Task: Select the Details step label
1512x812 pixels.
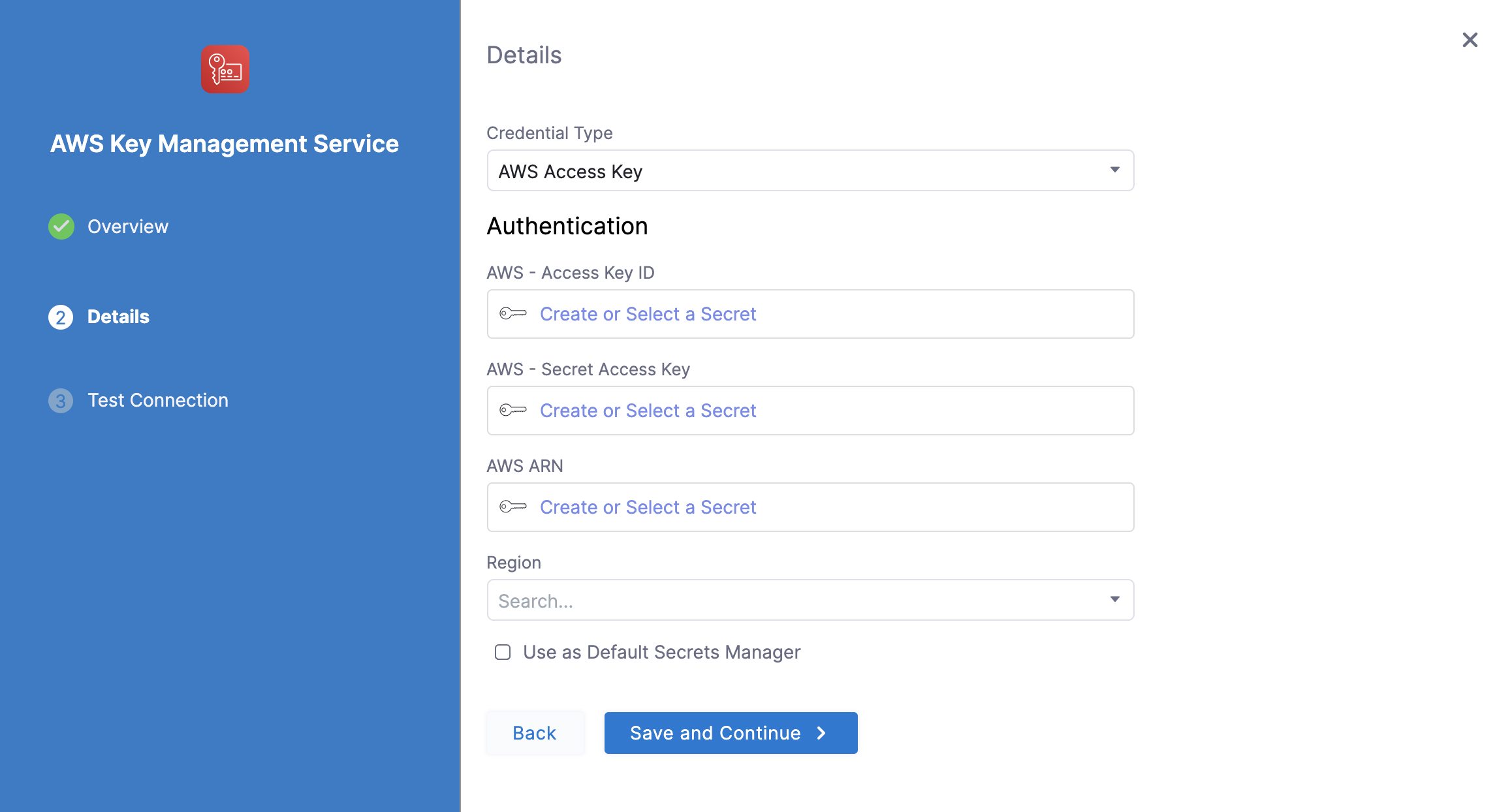Action: click(x=118, y=317)
